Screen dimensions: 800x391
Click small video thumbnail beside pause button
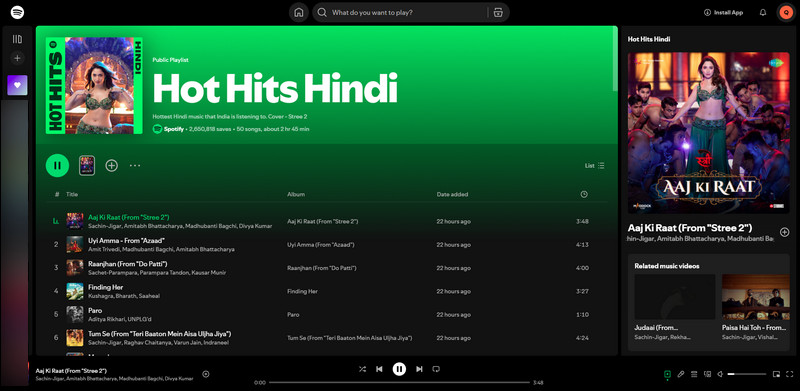point(87,165)
